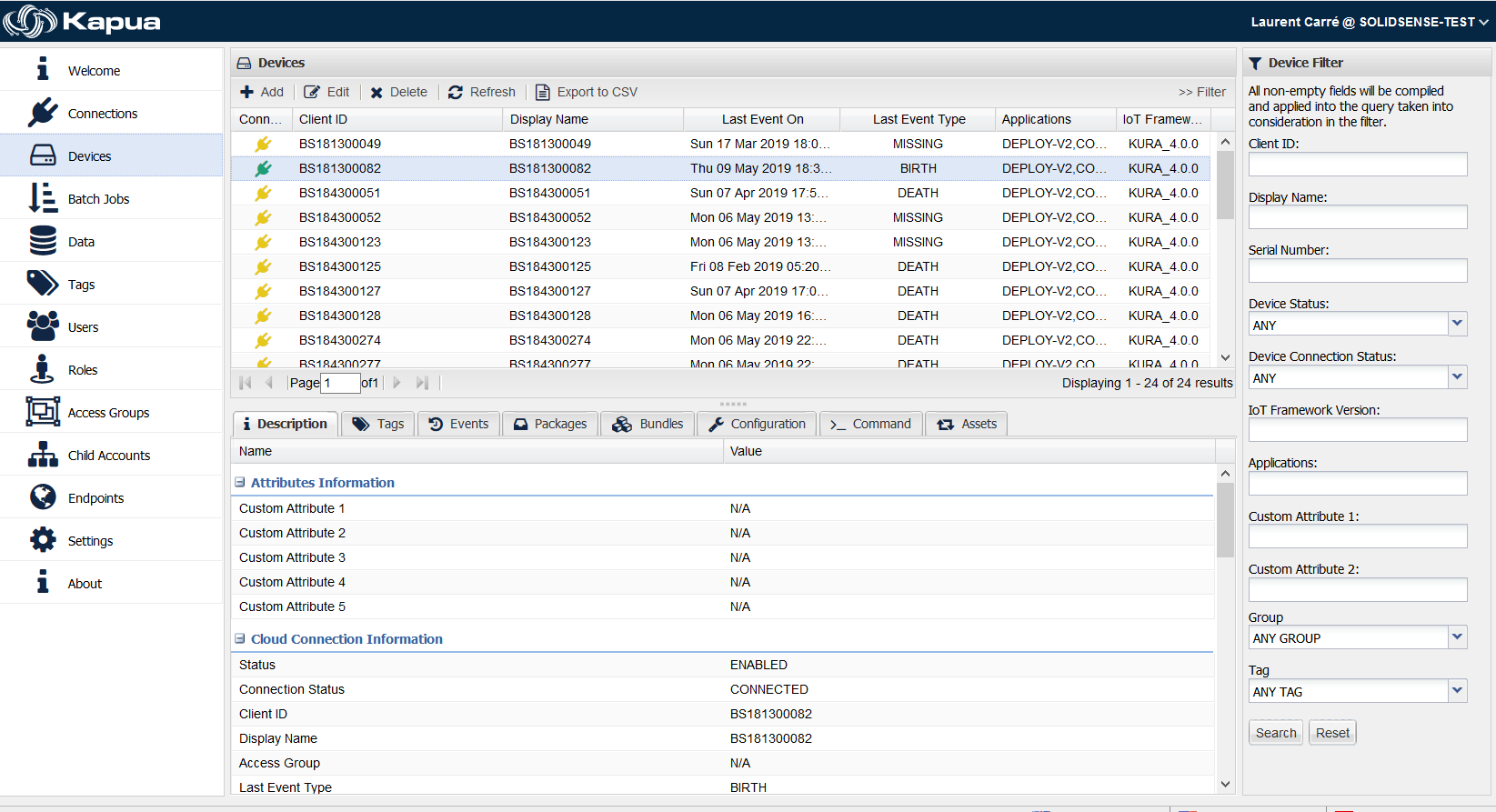Open the About info icon
The height and width of the screenshot is (812, 1496).
pos(43,583)
